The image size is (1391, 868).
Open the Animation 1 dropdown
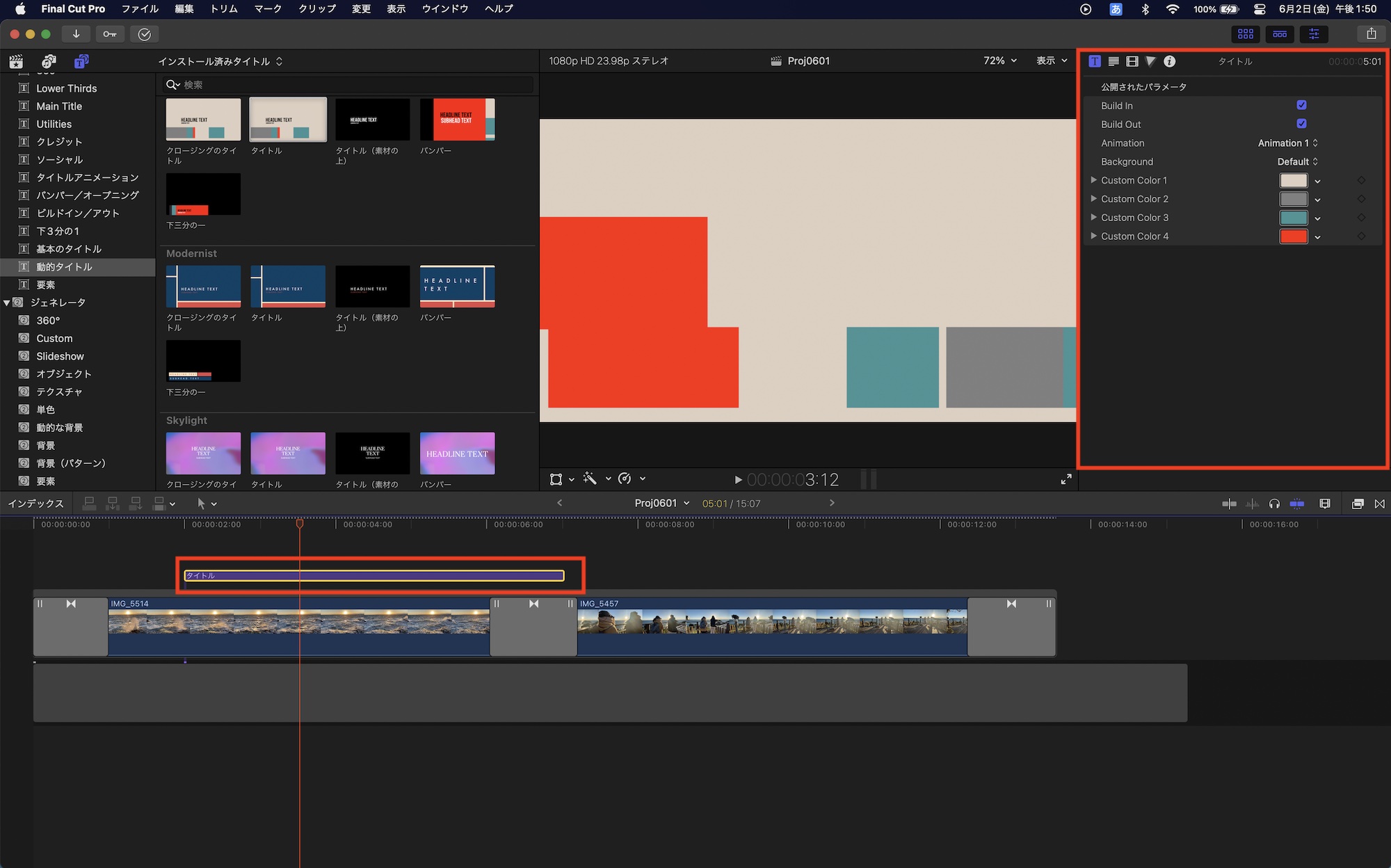[1287, 143]
